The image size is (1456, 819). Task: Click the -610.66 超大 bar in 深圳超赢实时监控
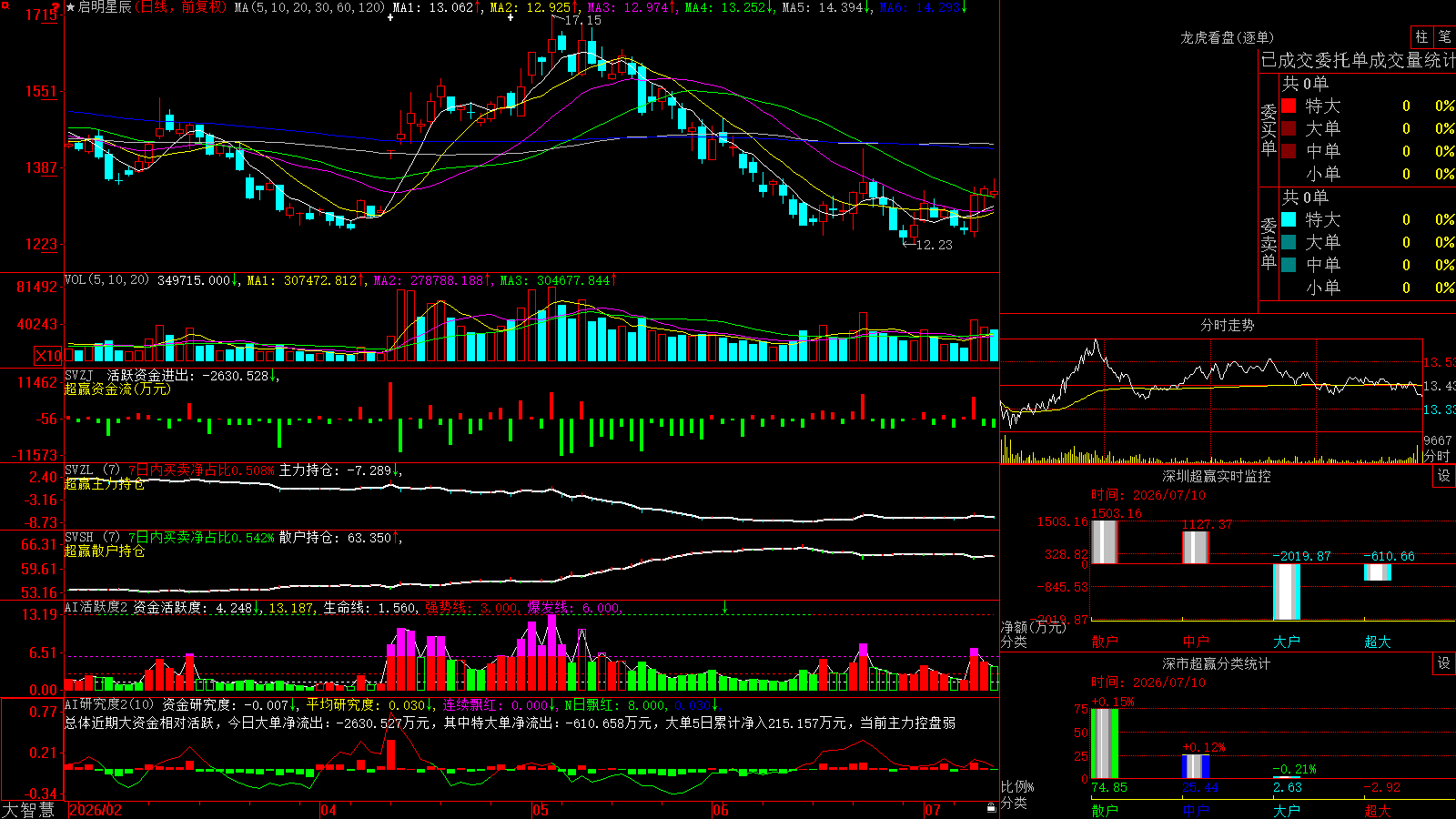(1377, 572)
